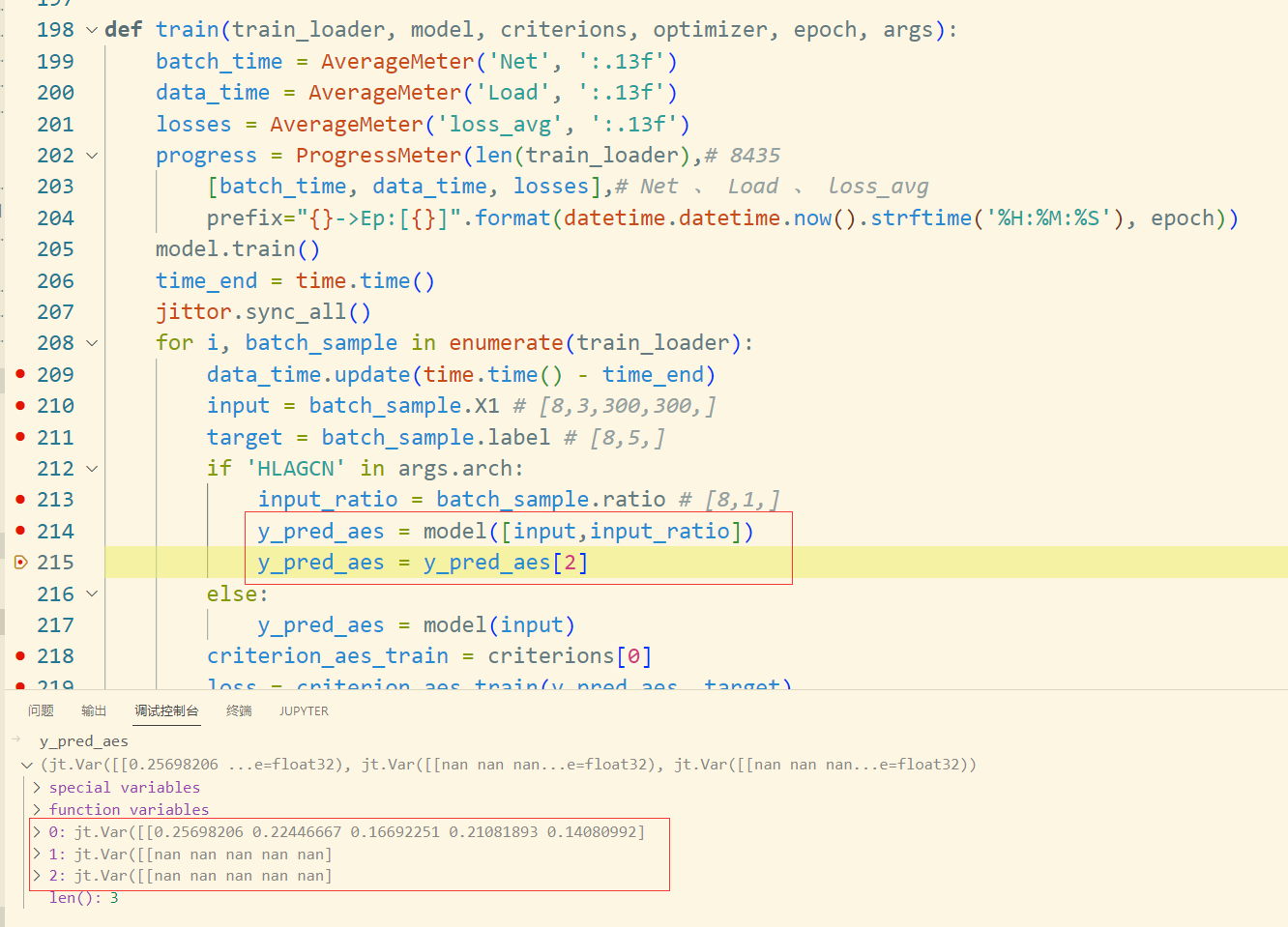This screenshot has width=1288, height=927.
Task: Expand the function variables node
Action: pos(38,810)
